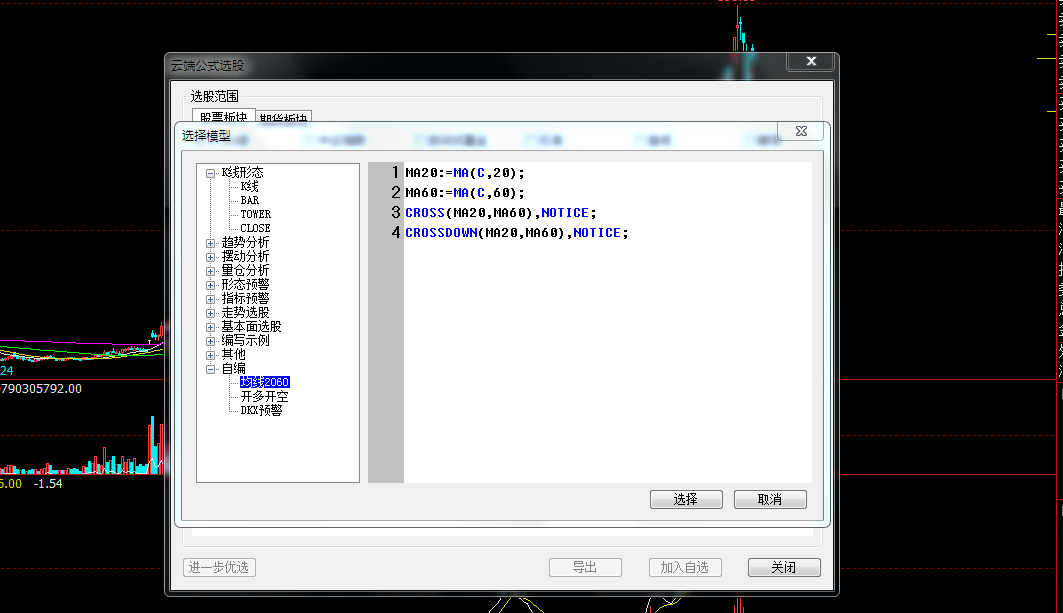The image size is (1063, 613).
Task: Expand the 趋势分析 category
Action: 211,243
